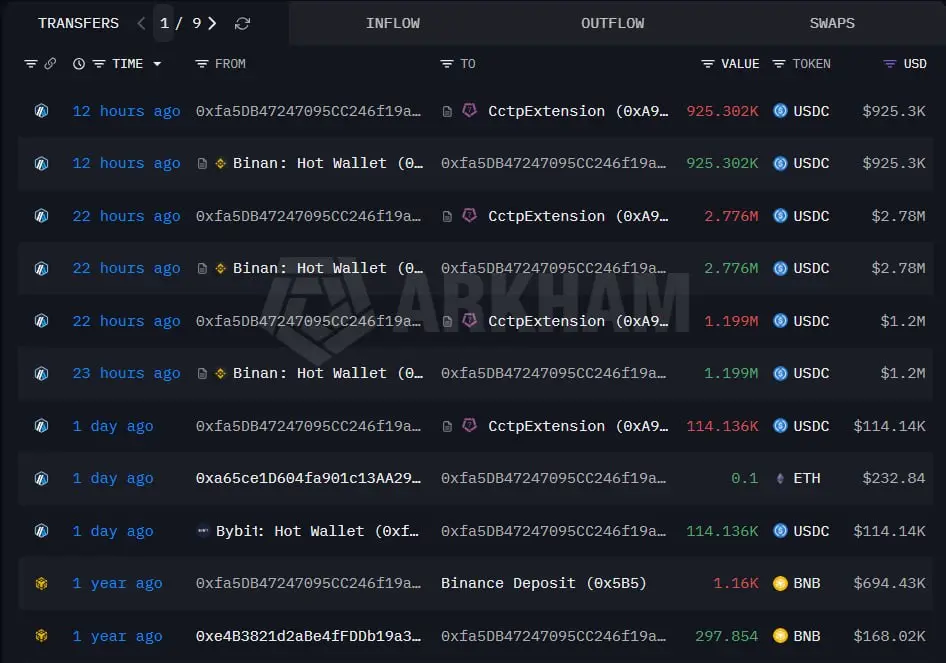Select the green 1.199M value

(731, 373)
